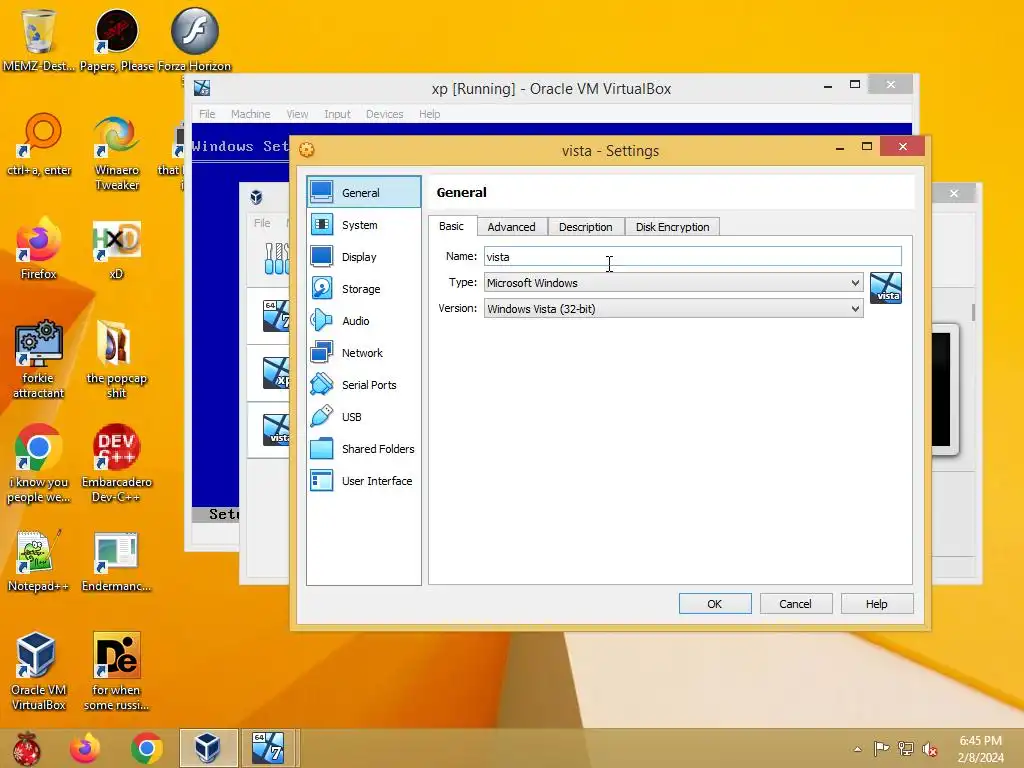Click the Windows 7 VM taskbar button
1024x768 pixels.
pyautogui.click(x=268, y=748)
